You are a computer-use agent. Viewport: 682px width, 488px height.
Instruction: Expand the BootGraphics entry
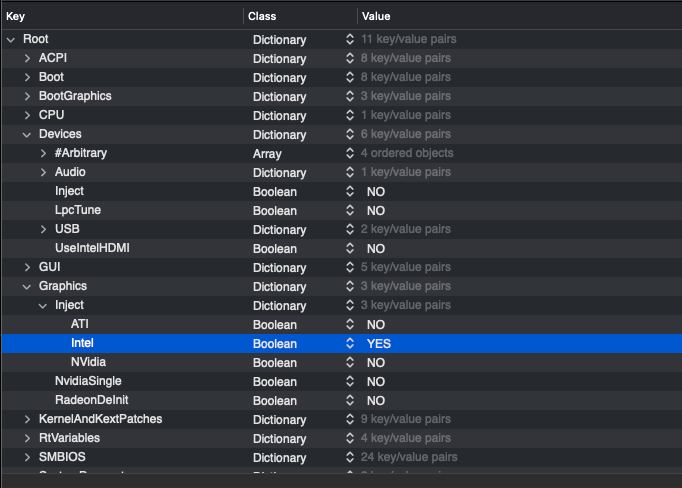pyautogui.click(x=27, y=96)
